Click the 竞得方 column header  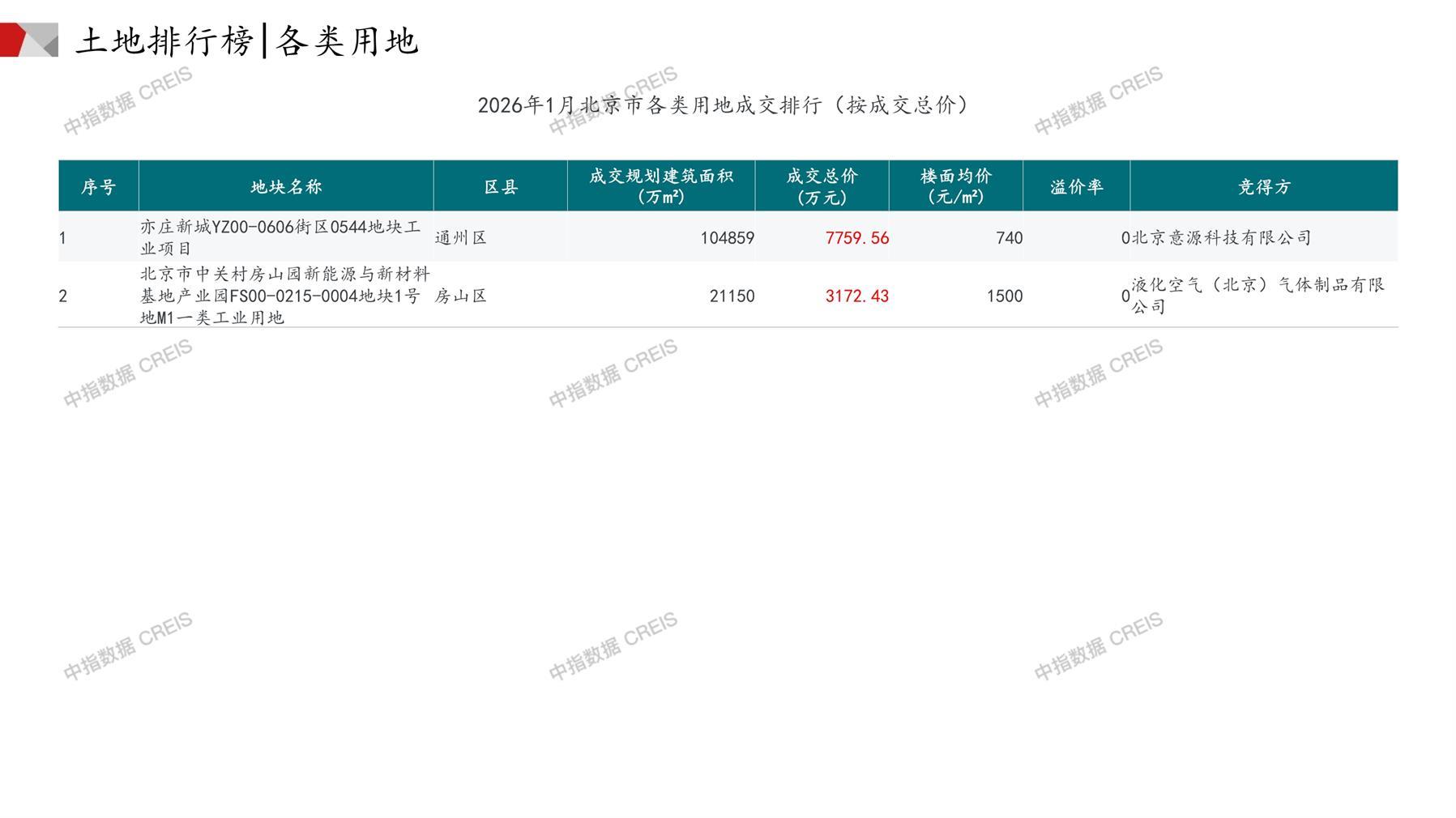point(1263,187)
